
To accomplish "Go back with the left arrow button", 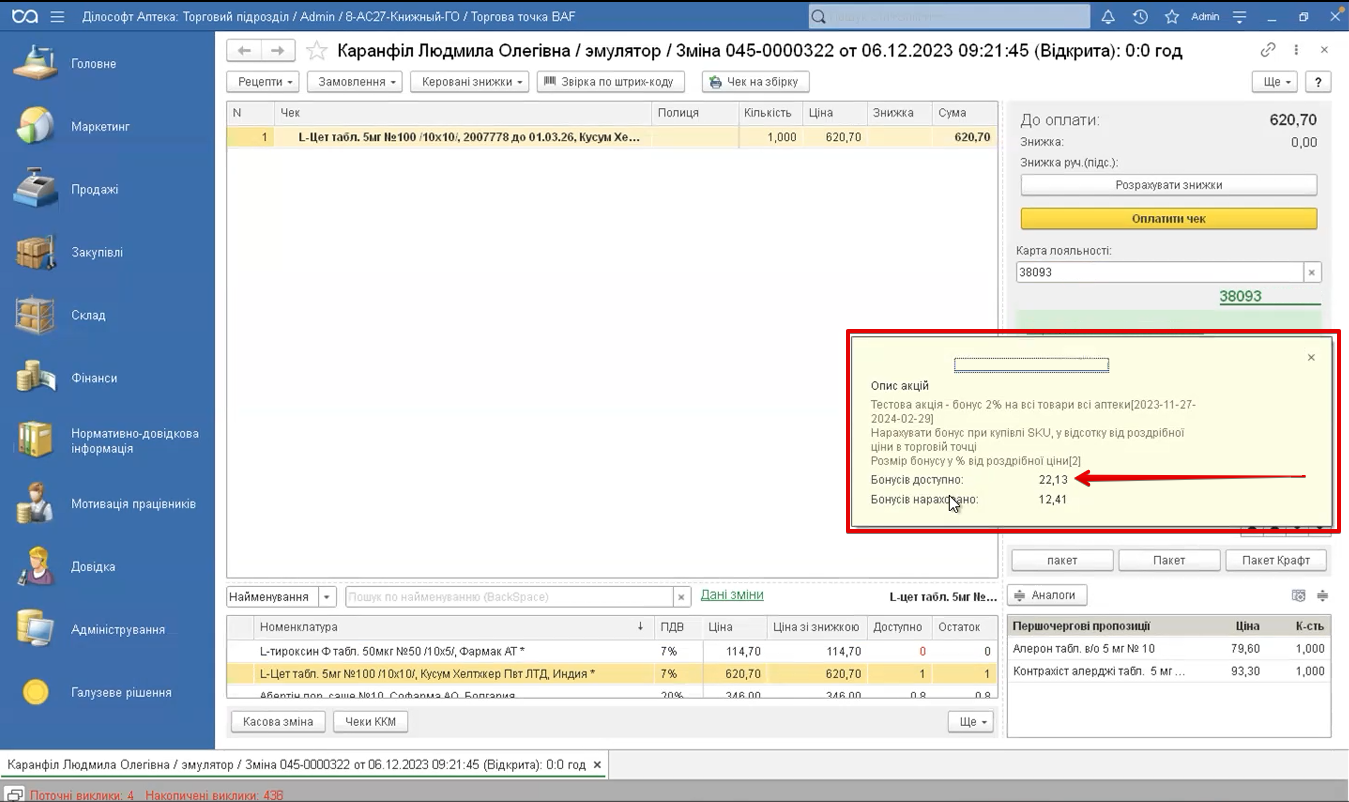I will pos(244,51).
